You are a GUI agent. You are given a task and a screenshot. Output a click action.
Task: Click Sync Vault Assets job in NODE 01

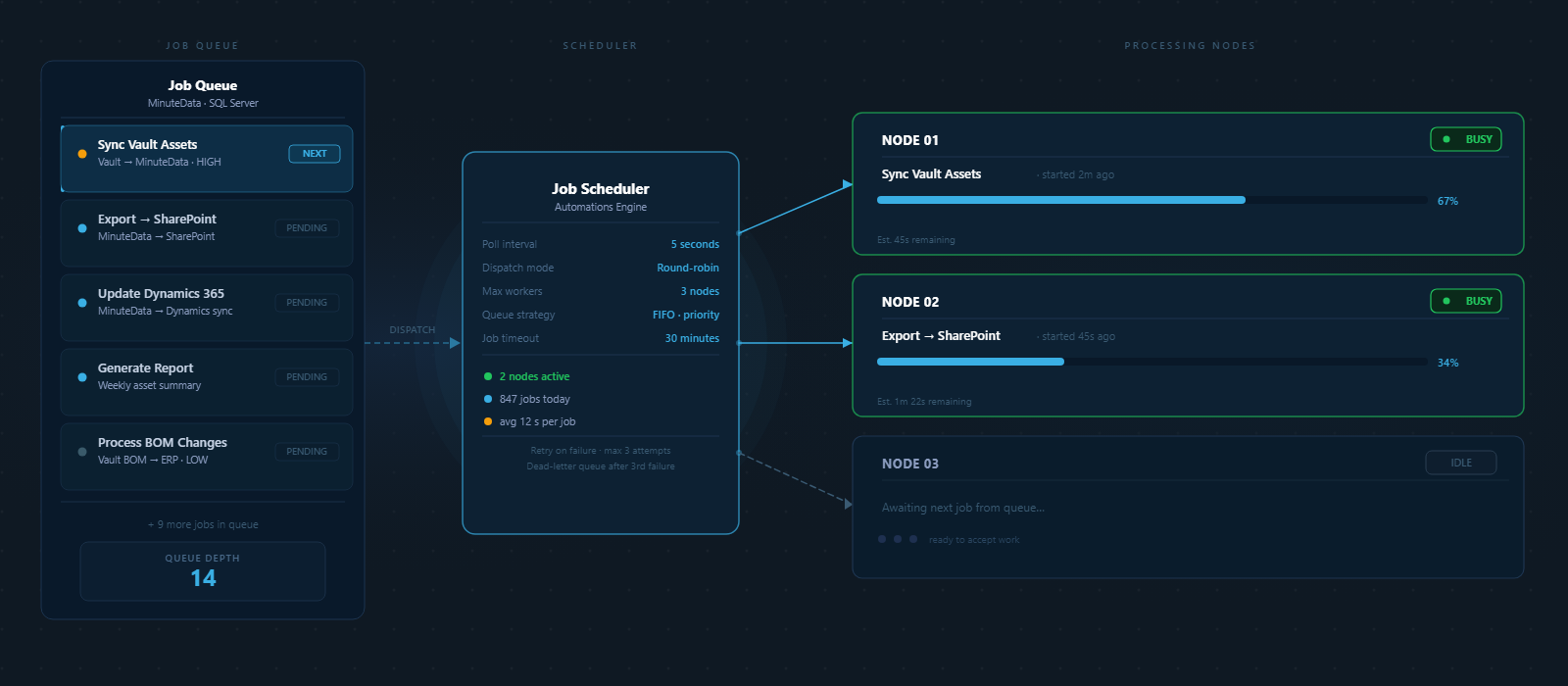931,173
